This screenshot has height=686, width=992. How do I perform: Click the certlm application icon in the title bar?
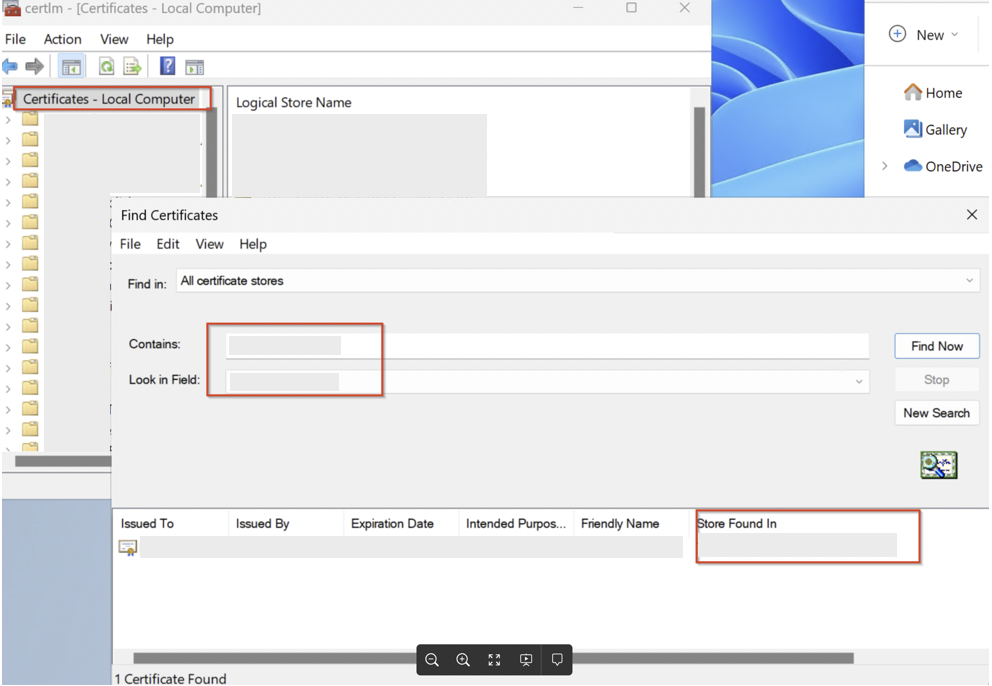click(x=11, y=9)
